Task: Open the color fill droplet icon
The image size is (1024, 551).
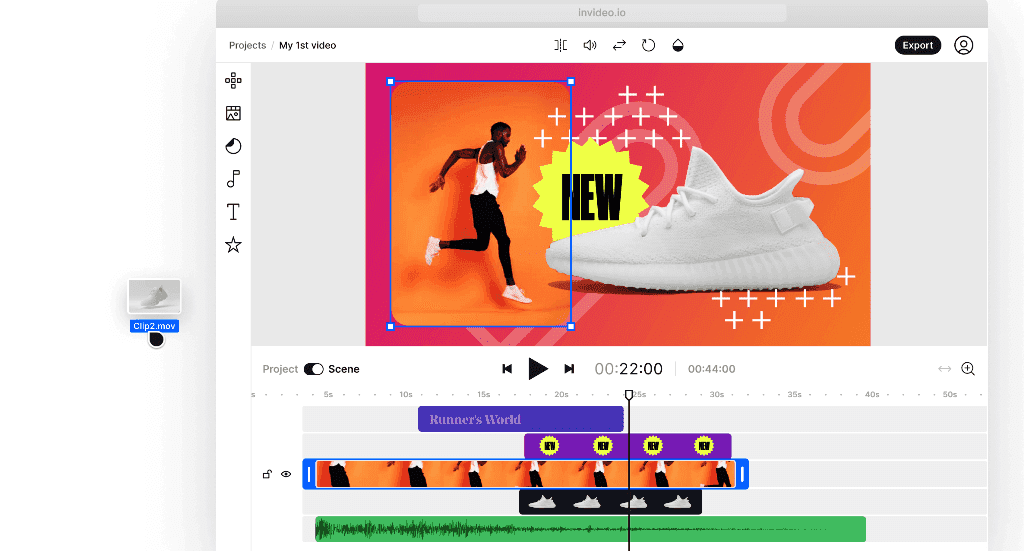Action: pyautogui.click(x=678, y=45)
